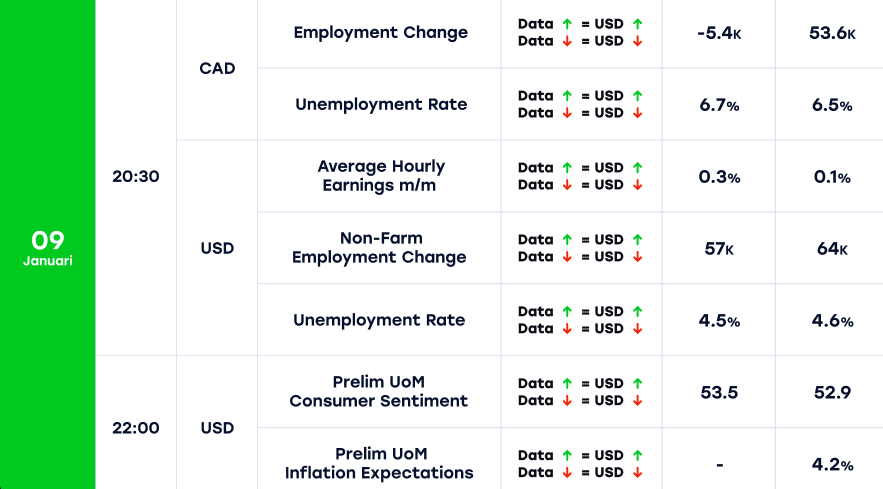This screenshot has height=489, width=883.
Task: Select the 22:00 time cell
Action: click(x=136, y=428)
